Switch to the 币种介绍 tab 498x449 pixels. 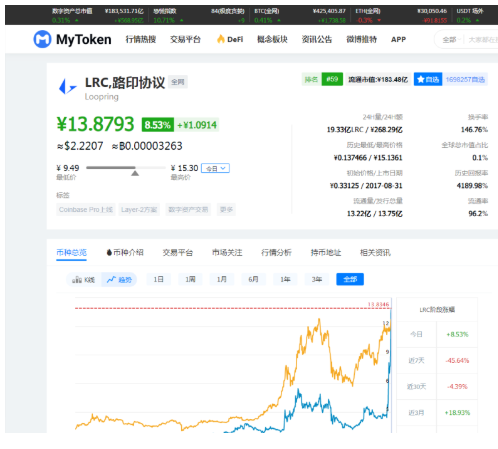[x=125, y=253]
